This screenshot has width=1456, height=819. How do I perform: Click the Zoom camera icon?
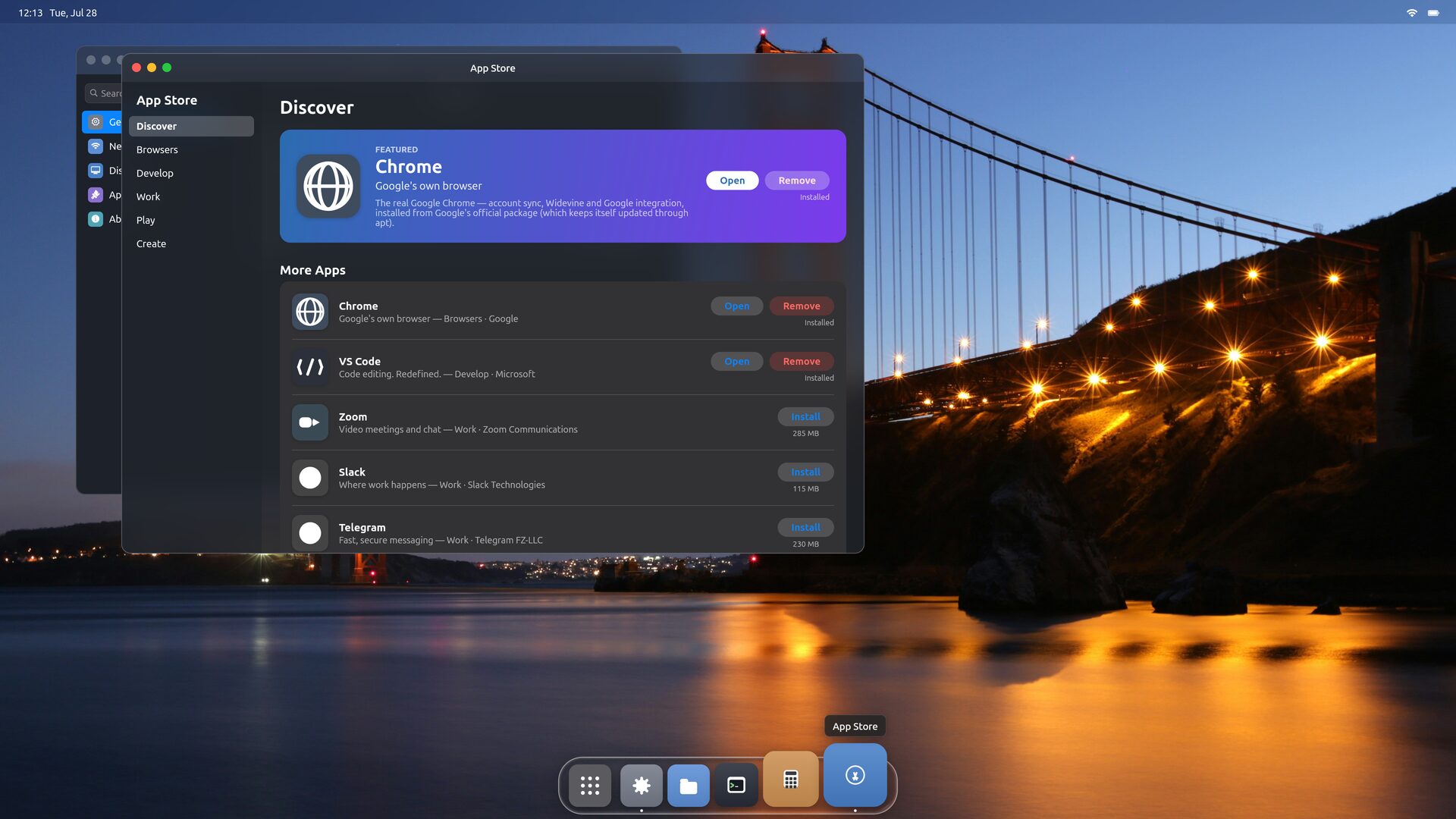pos(310,422)
